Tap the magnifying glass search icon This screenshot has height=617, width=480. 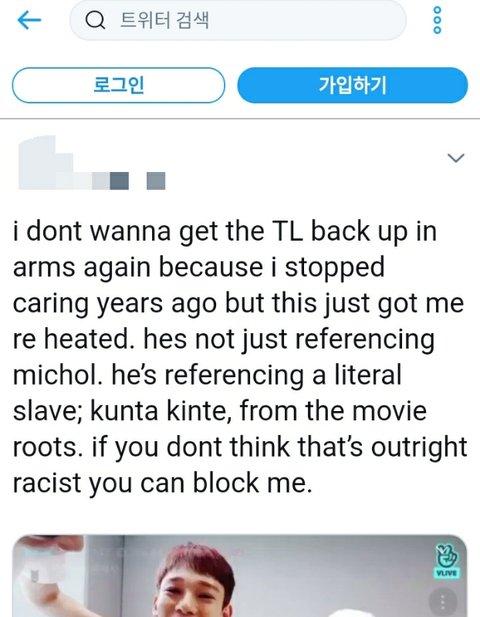(95, 20)
